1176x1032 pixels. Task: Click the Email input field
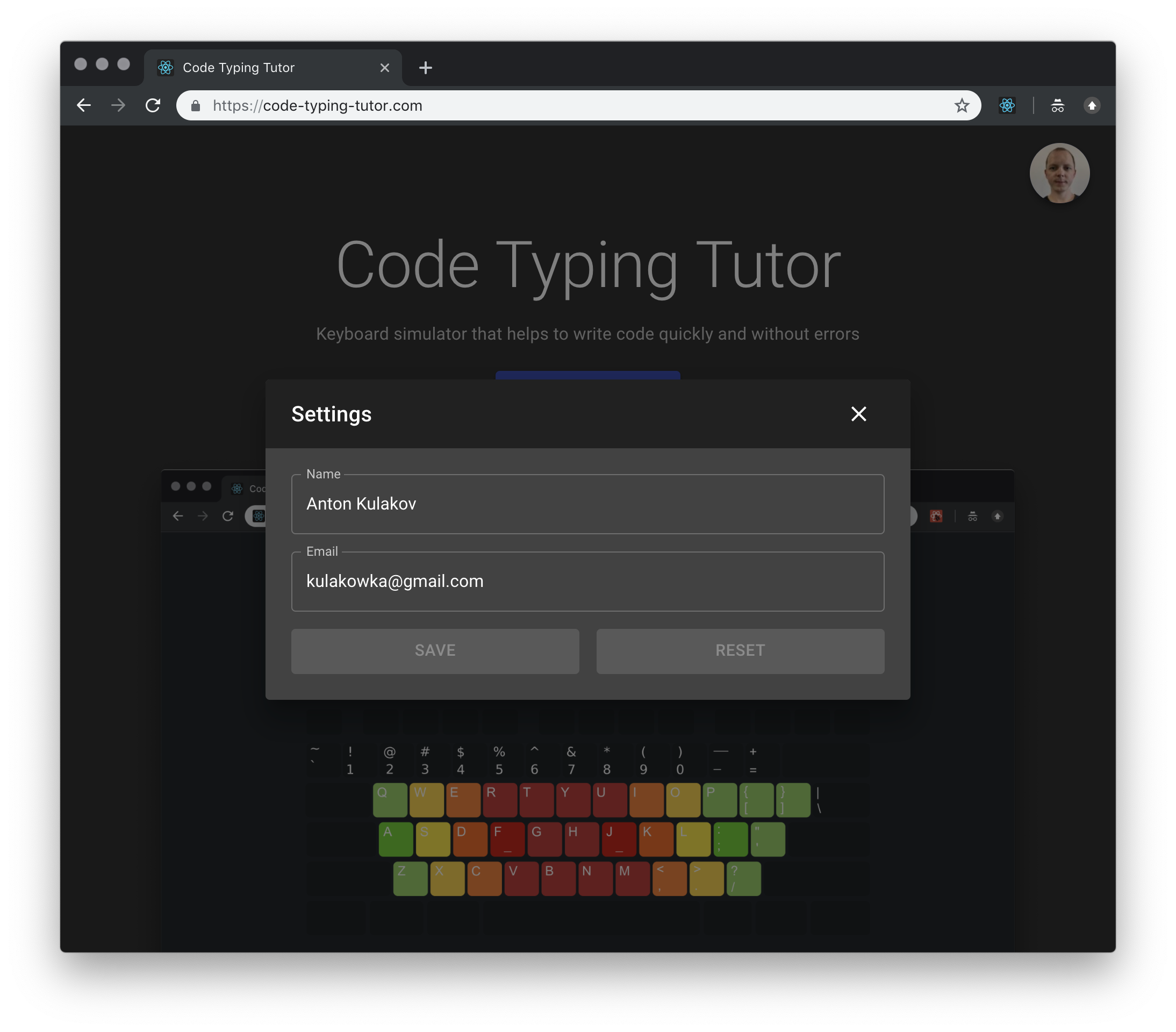587,581
